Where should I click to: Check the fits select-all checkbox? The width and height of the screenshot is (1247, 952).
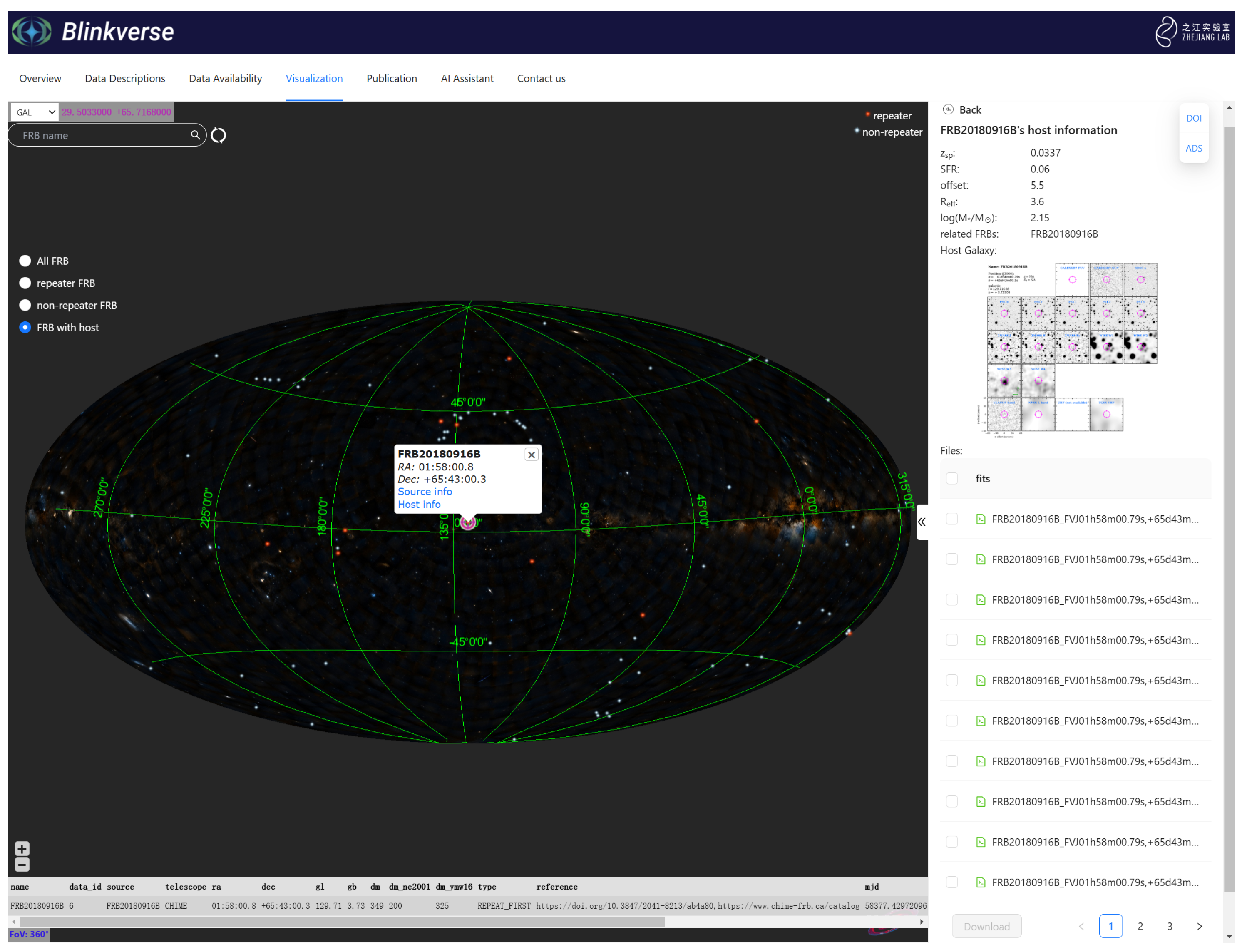tap(952, 478)
